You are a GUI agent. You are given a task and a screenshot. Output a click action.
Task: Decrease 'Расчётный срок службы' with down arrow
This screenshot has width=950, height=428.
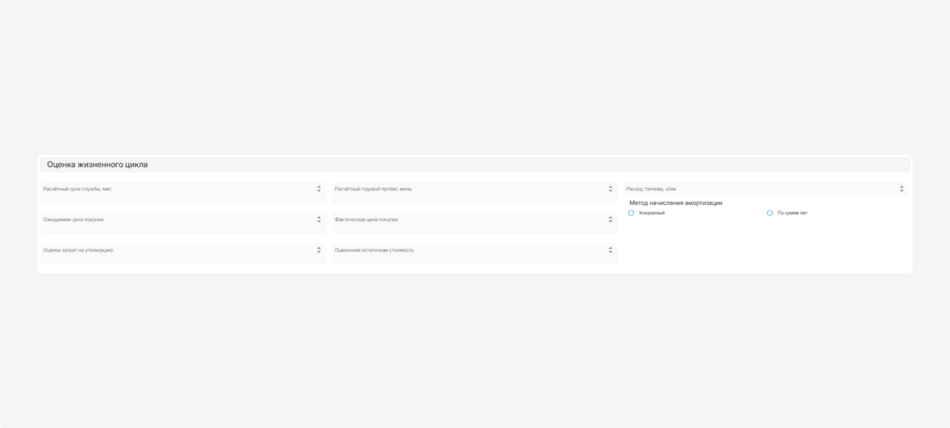pos(319,191)
